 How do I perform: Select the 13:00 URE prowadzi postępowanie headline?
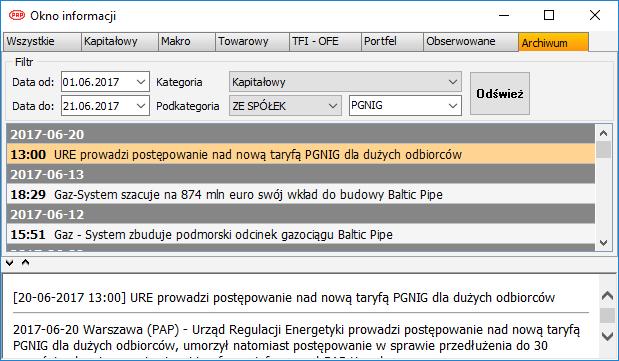tap(301, 154)
